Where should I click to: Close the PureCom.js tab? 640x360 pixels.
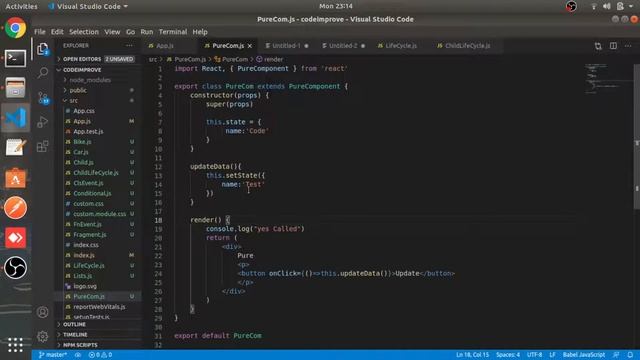tap(249, 46)
